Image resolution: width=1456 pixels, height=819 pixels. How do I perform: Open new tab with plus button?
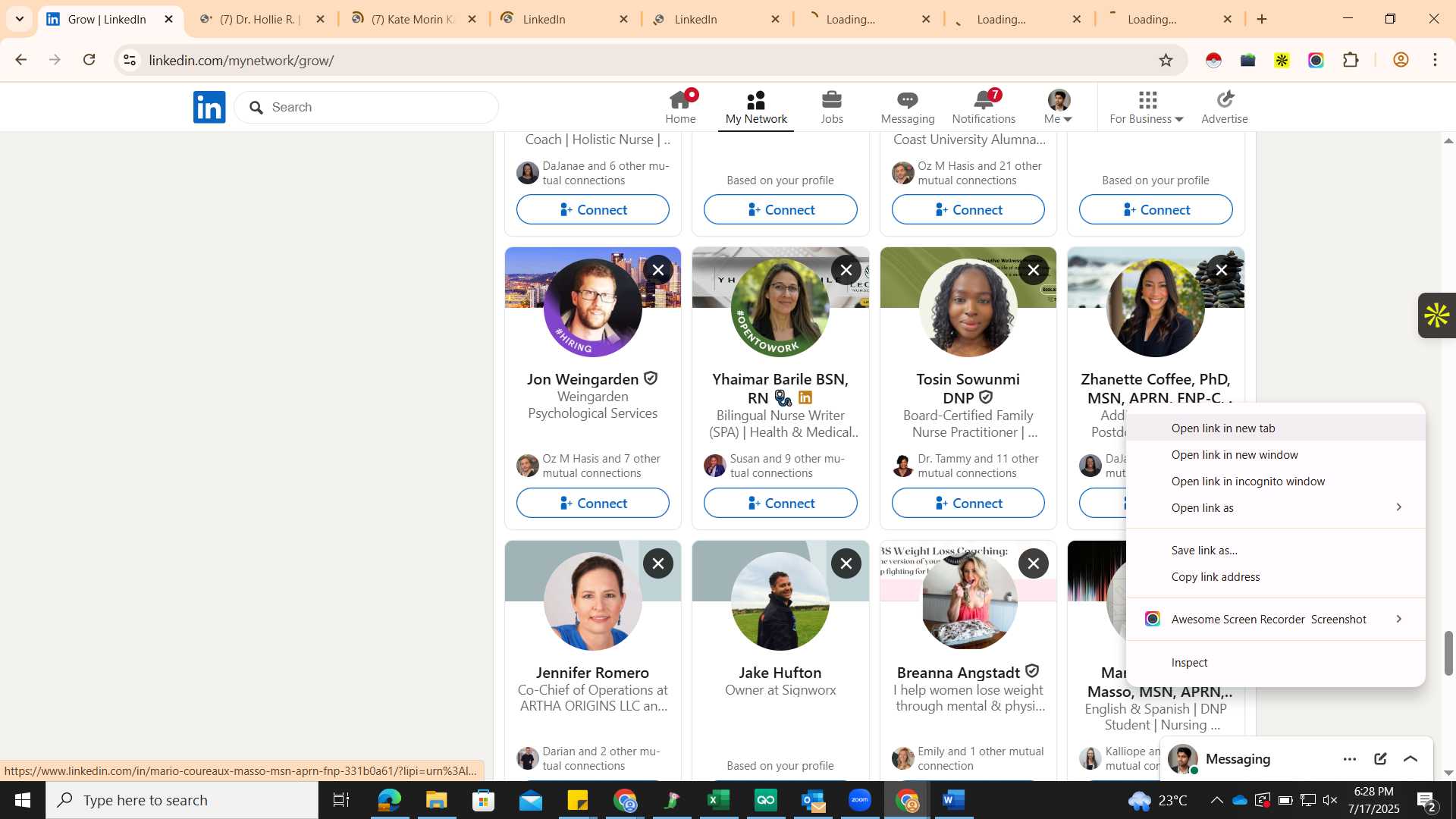(x=1262, y=19)
